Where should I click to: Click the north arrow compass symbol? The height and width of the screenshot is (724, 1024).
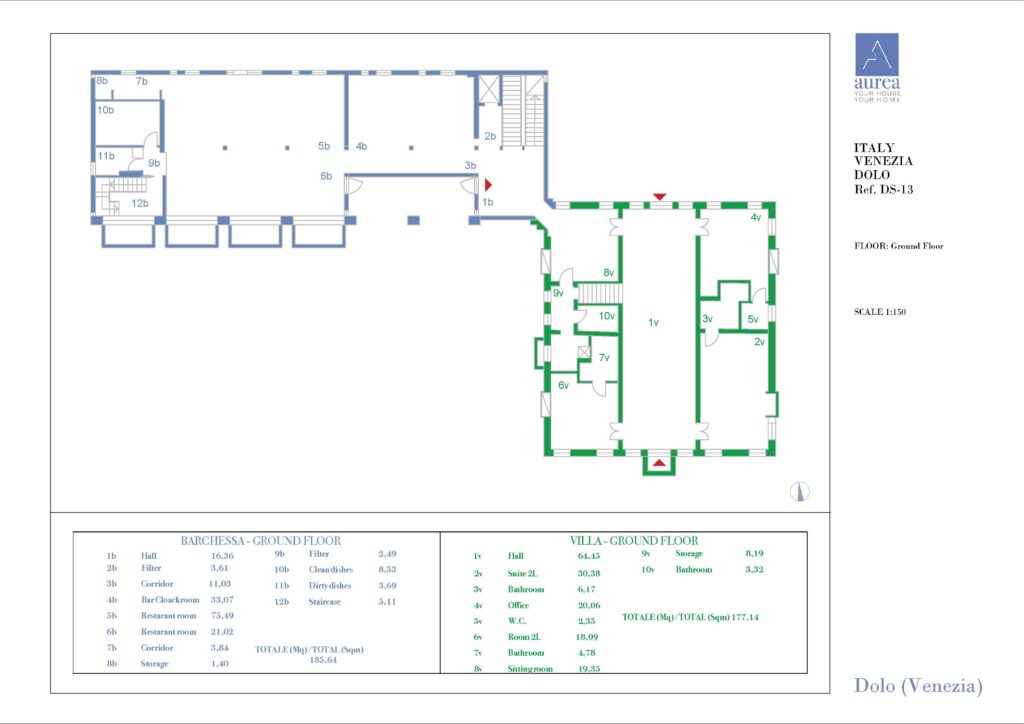pyautogui.click(x=800, y=490)
